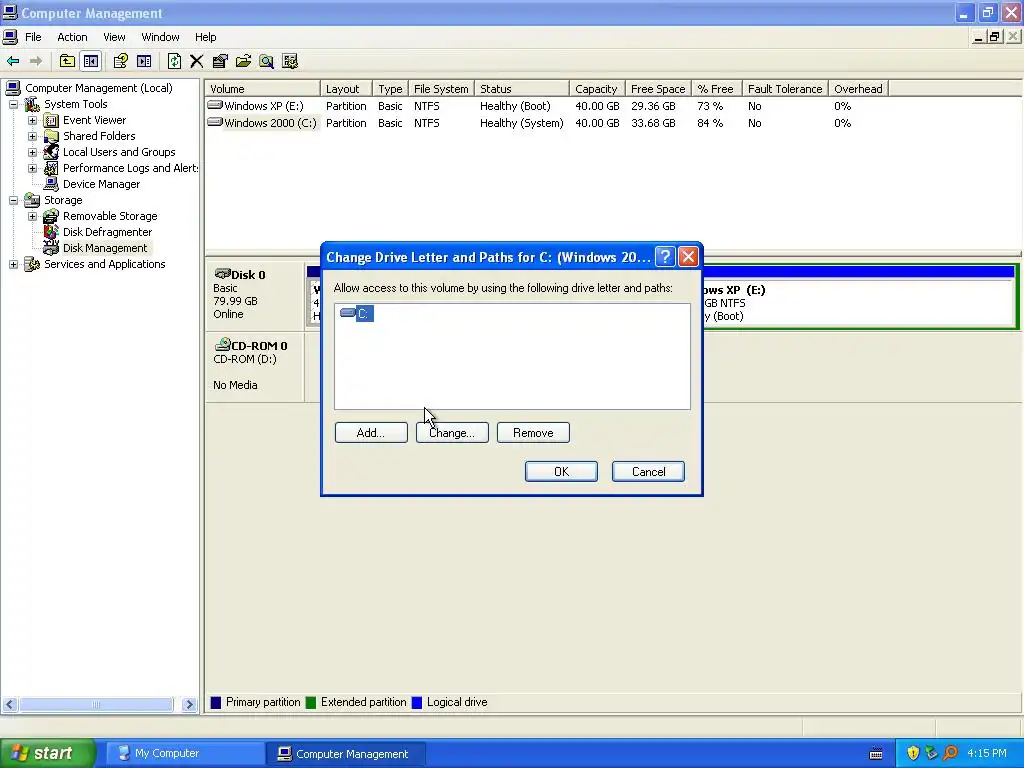Expand Performance Logs and Alerts node
1024x768 pixels.
32,168
